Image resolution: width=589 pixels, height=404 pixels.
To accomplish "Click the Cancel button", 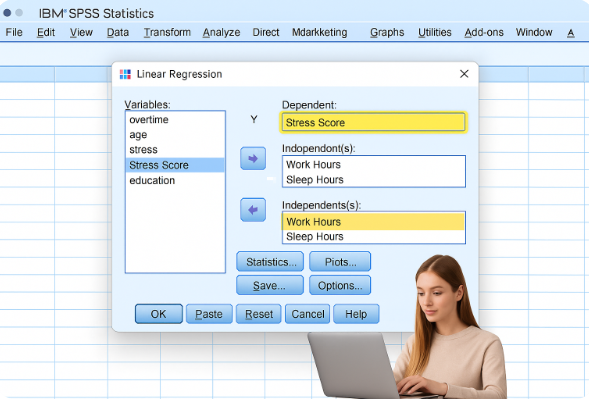I will 308,314.
